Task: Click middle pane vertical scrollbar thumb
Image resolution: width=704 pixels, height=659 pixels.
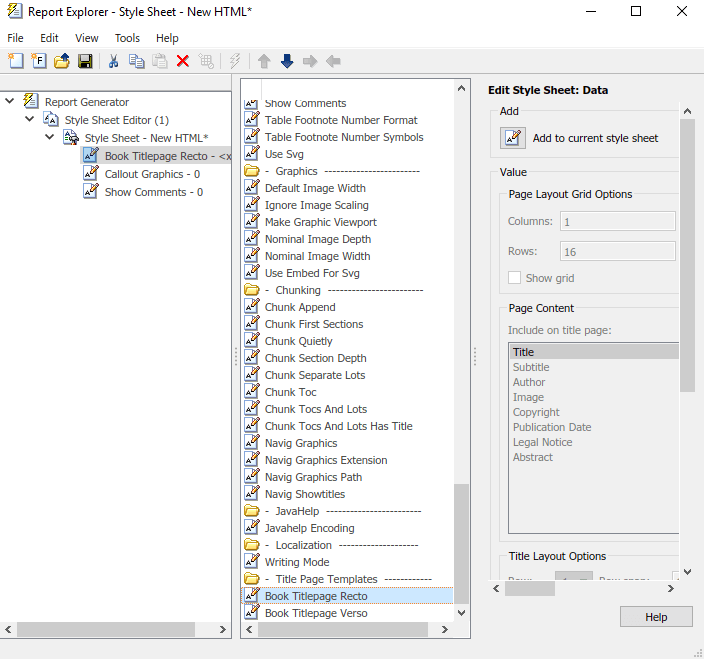Action: click(x=461, y=543)
